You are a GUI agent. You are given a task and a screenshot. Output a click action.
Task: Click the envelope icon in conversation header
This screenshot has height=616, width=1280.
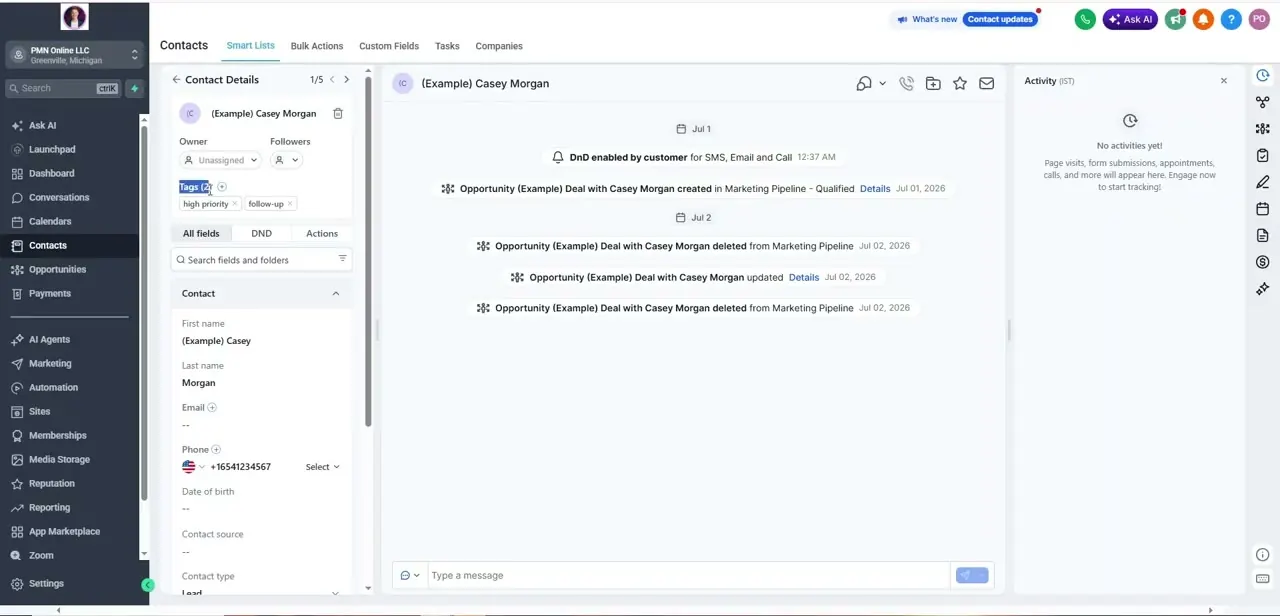(x=987, y=84)
